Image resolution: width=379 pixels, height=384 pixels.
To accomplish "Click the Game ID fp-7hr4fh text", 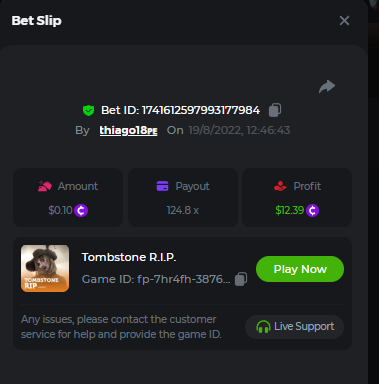I will point(156,279).
